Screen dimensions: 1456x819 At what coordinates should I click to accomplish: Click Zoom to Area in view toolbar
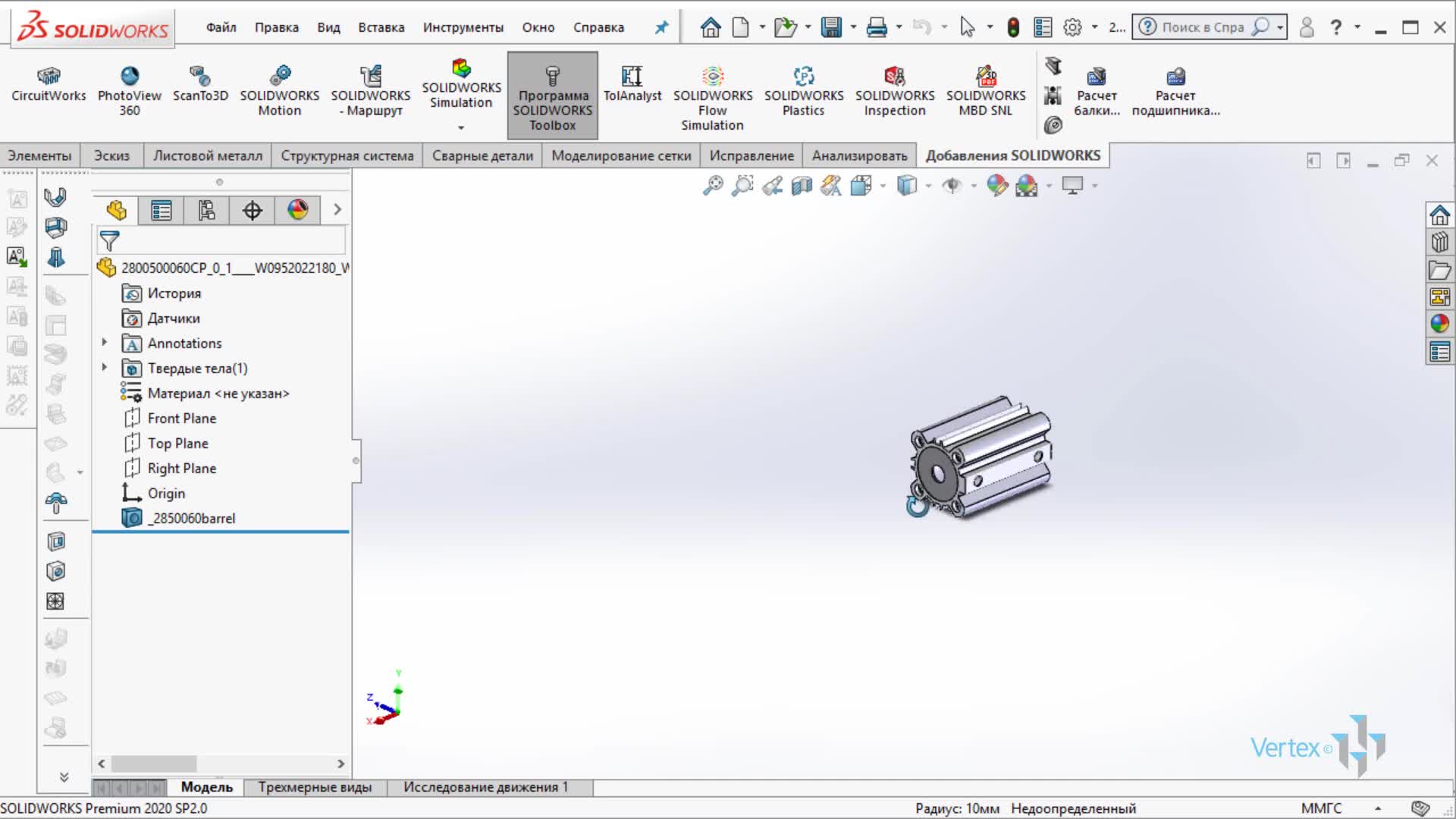coord(742,186)
